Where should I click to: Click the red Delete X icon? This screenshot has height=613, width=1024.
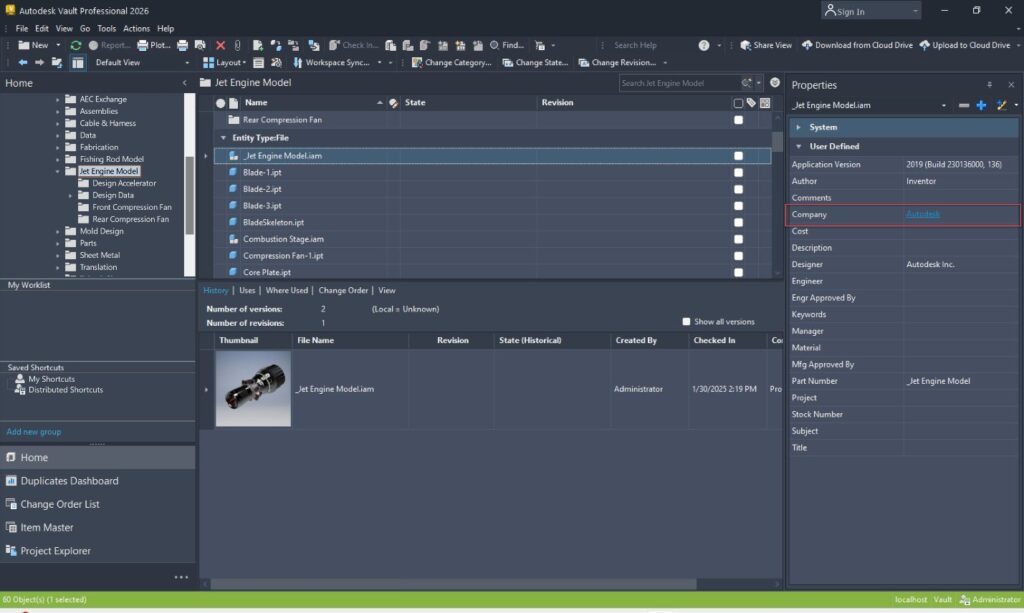click(220, 45)
